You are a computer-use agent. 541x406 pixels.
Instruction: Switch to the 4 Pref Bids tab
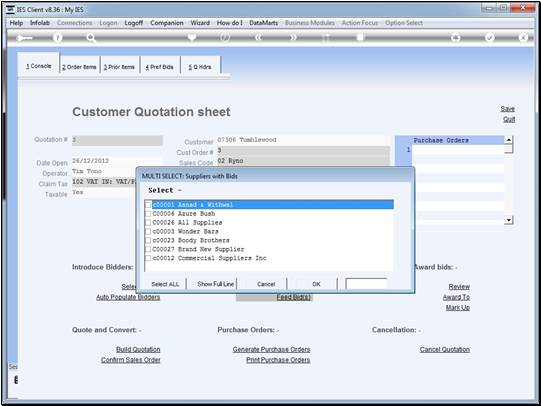click(159, 67)
